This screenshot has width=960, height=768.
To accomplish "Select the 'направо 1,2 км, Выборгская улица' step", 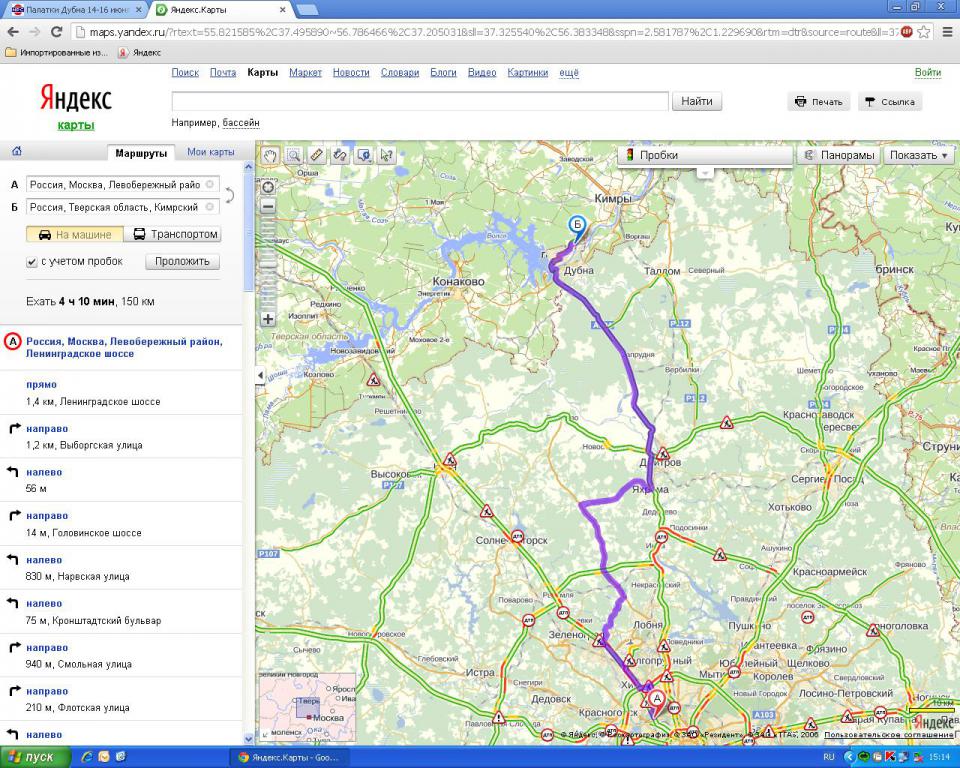I will coord(121,437).
